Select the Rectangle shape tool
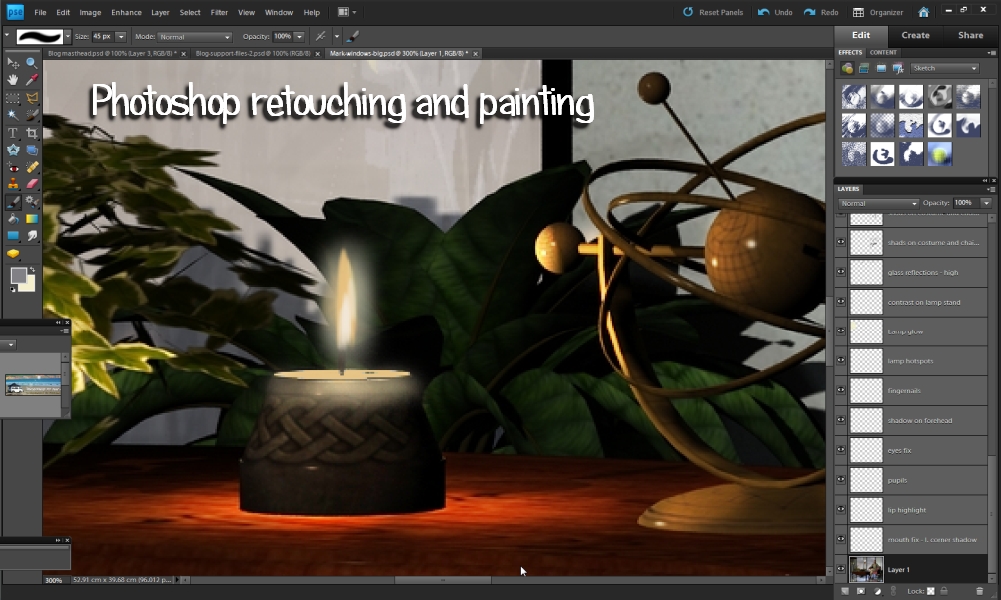The image size is (1001, 600). click(x=13, y=236)
